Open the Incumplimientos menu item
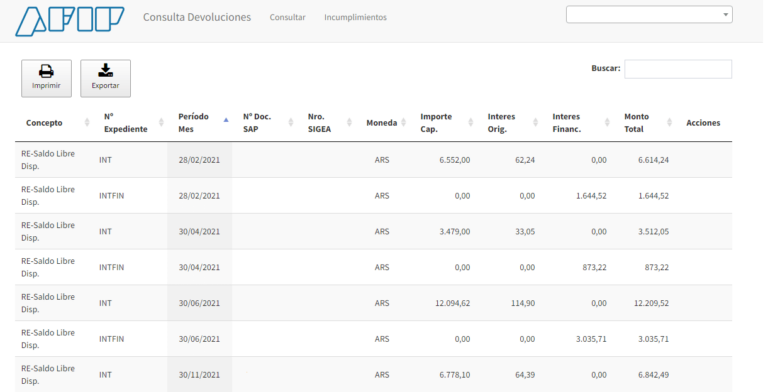This screenshot has height=392, width=768. [x=355, y=17]
